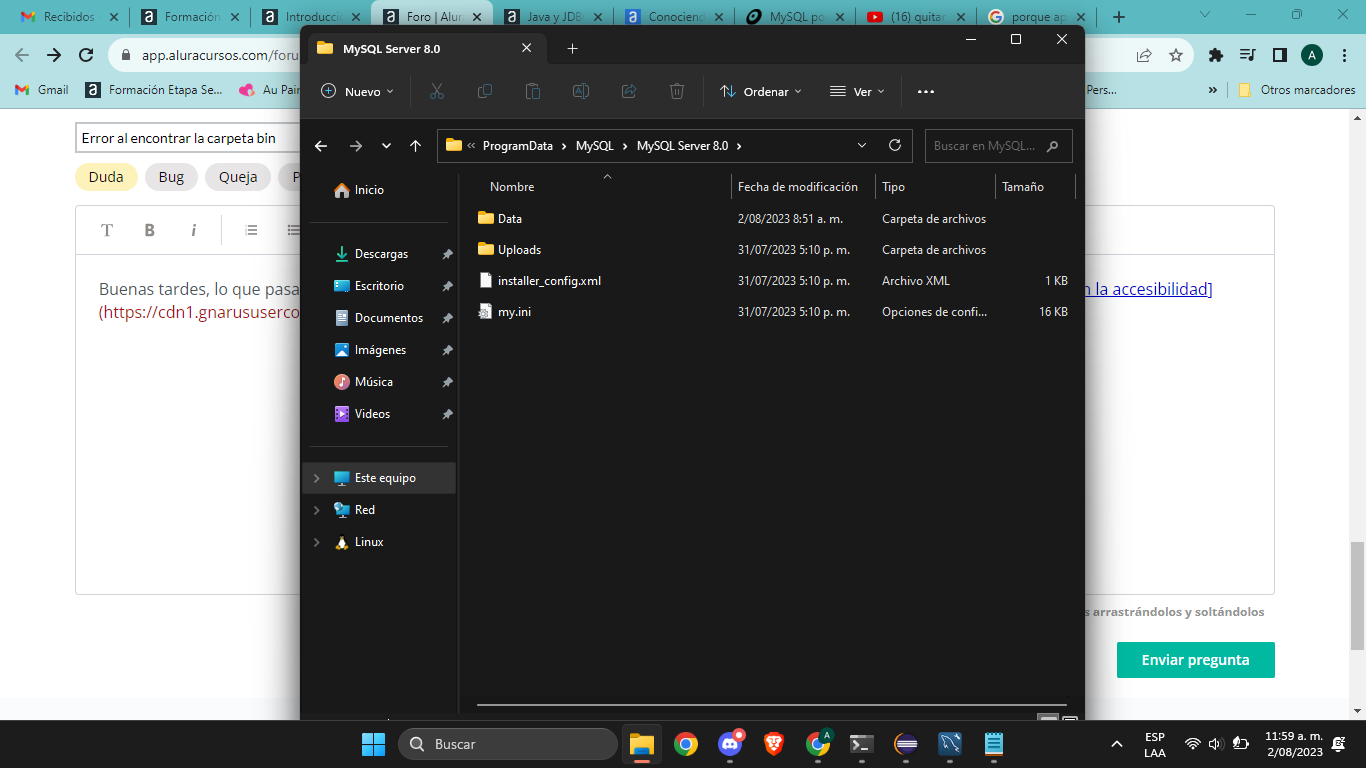Open the three-dots more options menu
1366x768 pixels.
(926, 91)
